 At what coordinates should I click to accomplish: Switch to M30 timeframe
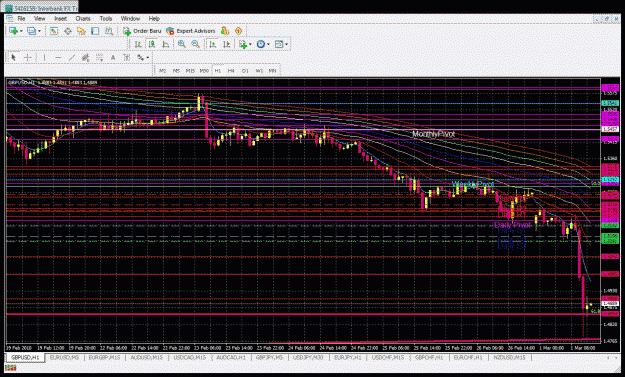click(204, 71)
